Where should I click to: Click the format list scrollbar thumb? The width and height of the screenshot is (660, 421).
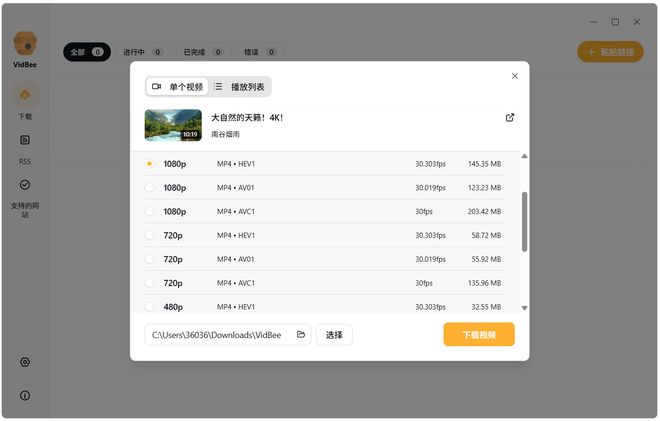click(524, 222)
